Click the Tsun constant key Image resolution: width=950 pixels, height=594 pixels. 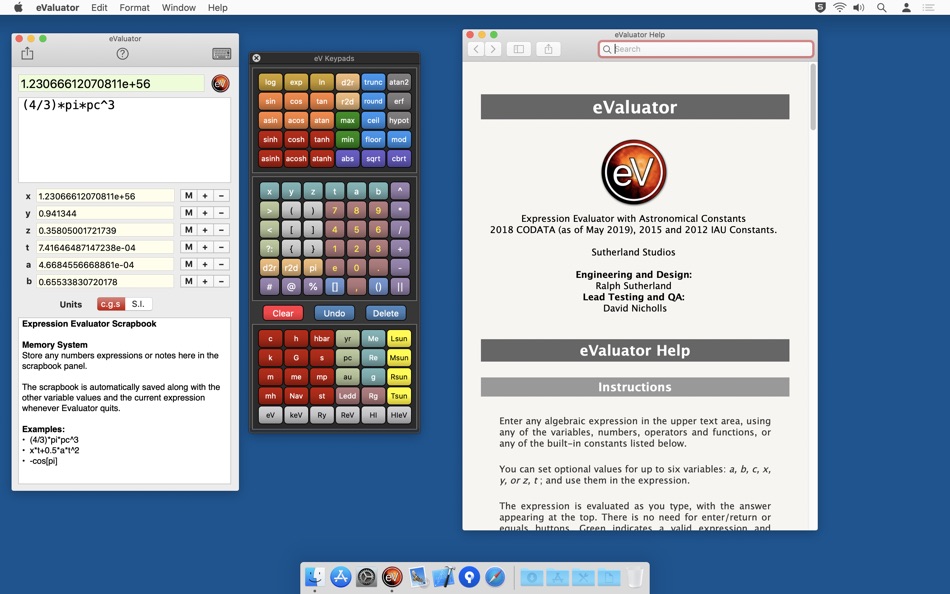click(x=399, y=396)
